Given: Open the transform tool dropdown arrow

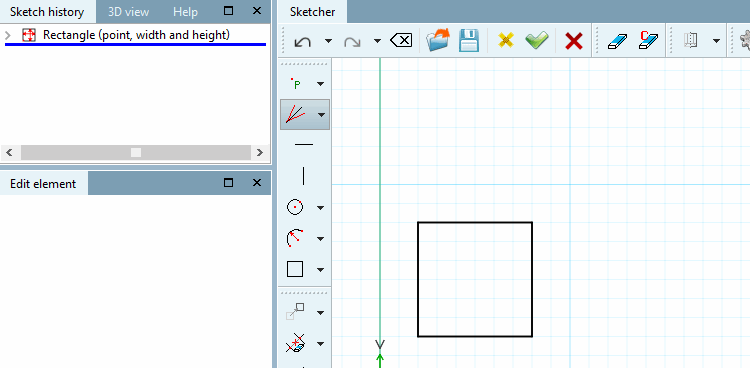Looking at the screenshot, I should (320, 312).
